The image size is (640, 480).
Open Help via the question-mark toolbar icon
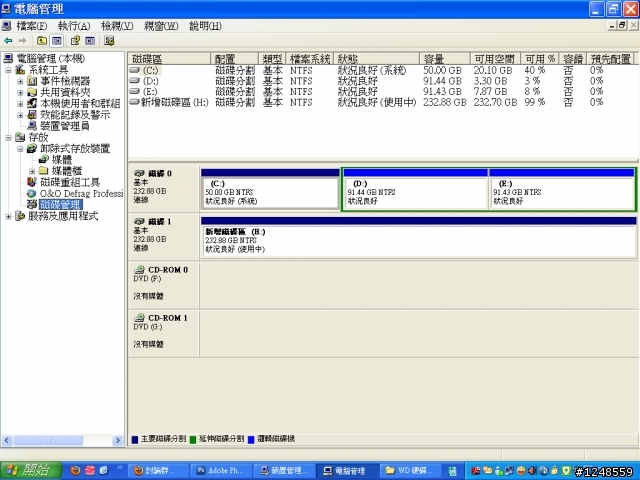pos(75,40)
